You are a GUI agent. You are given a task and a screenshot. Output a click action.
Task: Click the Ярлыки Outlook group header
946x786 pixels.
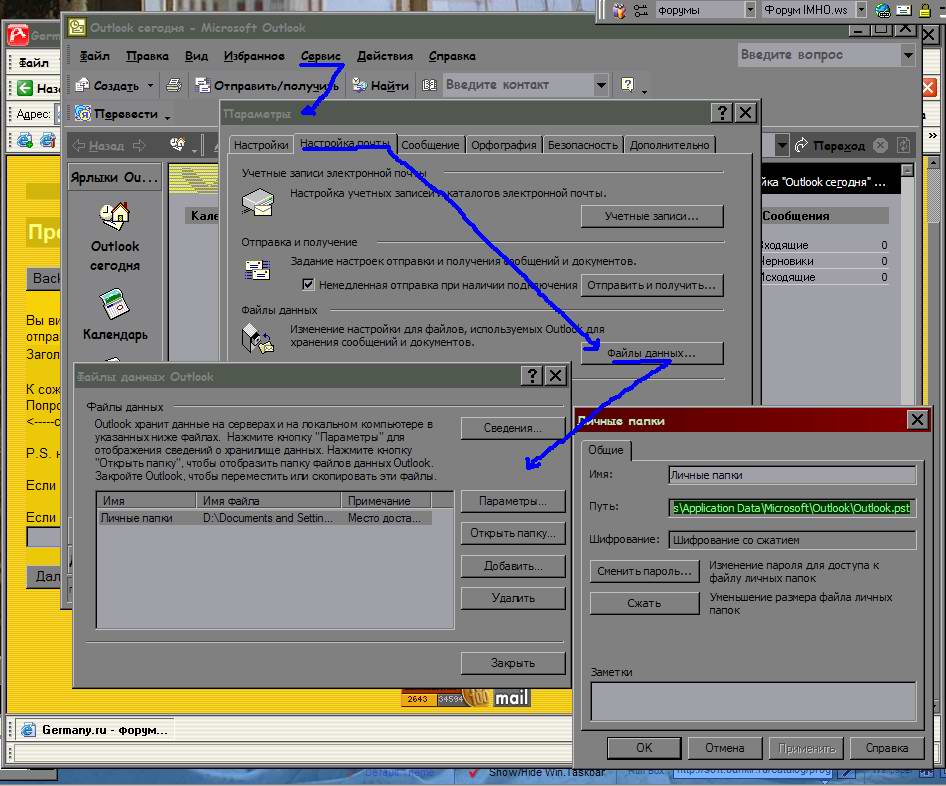(115, 177)
